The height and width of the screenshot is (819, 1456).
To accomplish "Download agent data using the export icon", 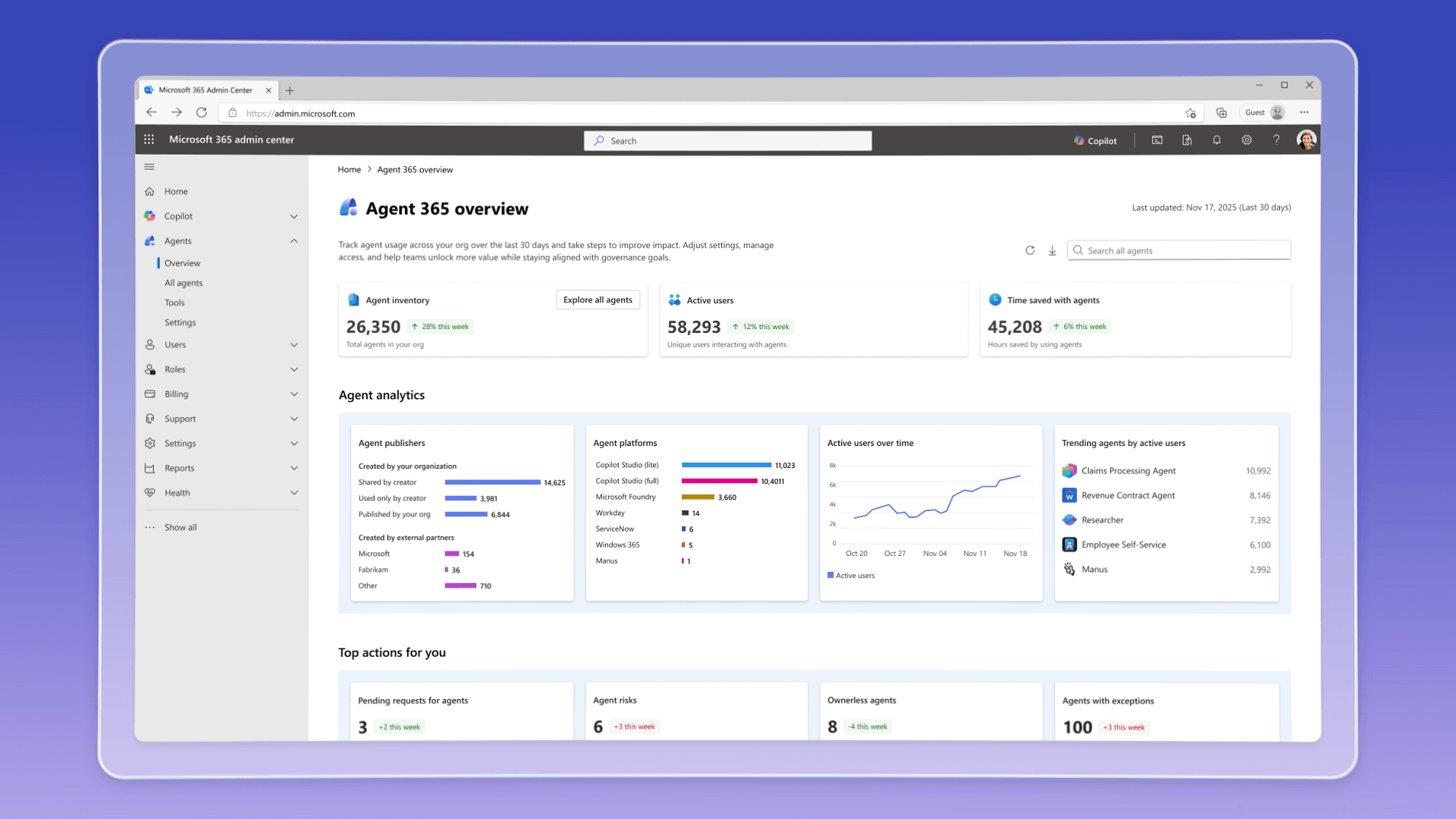I will [1052, 250].
